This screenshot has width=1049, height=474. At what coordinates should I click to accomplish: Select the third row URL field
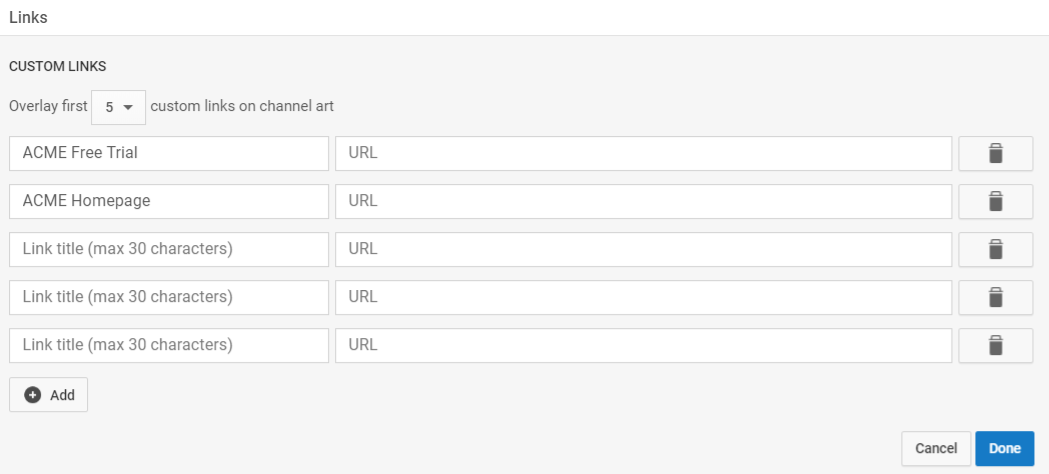(643, 249)
